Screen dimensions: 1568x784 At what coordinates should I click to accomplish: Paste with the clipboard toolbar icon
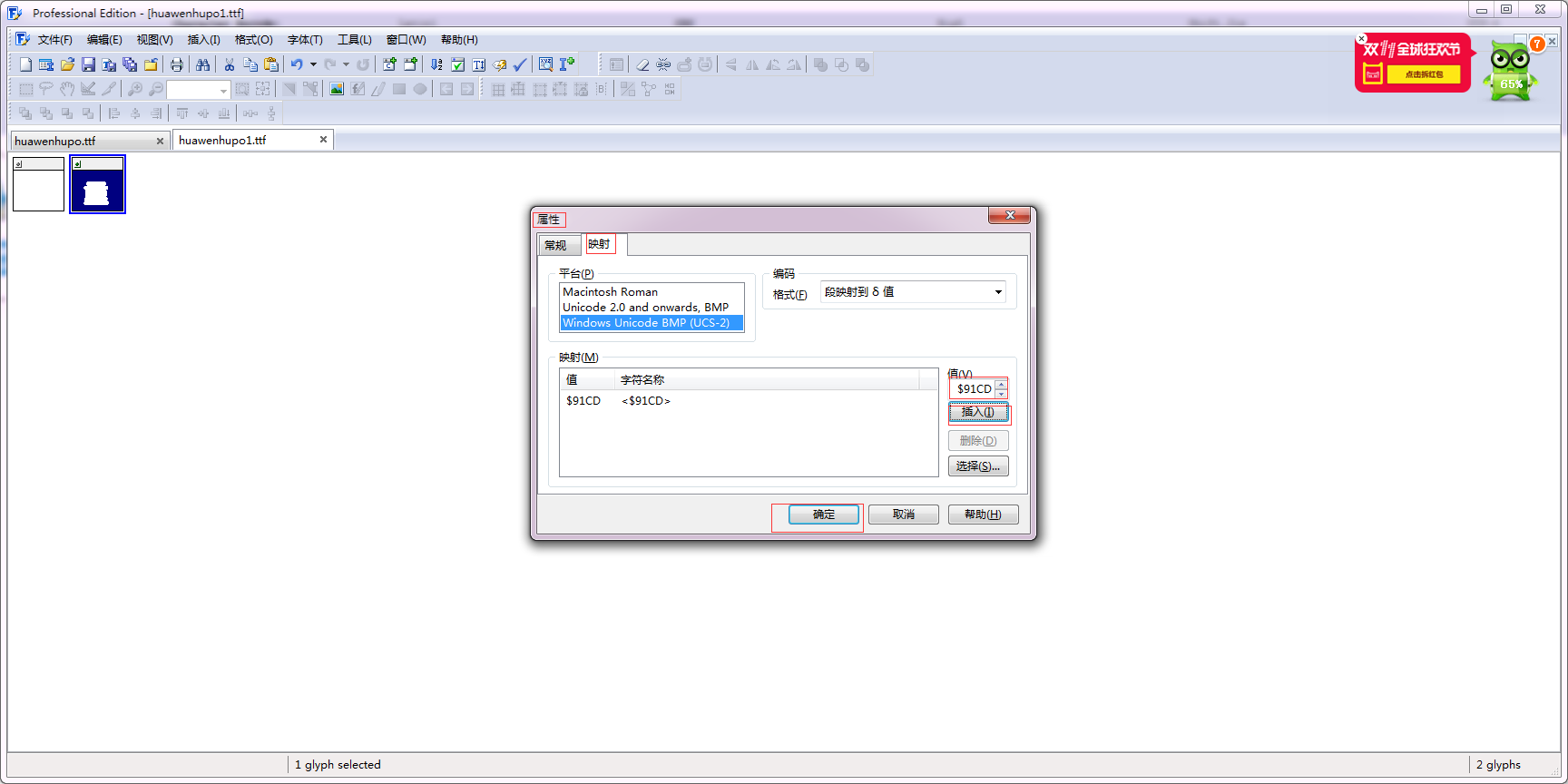point(271,64)
